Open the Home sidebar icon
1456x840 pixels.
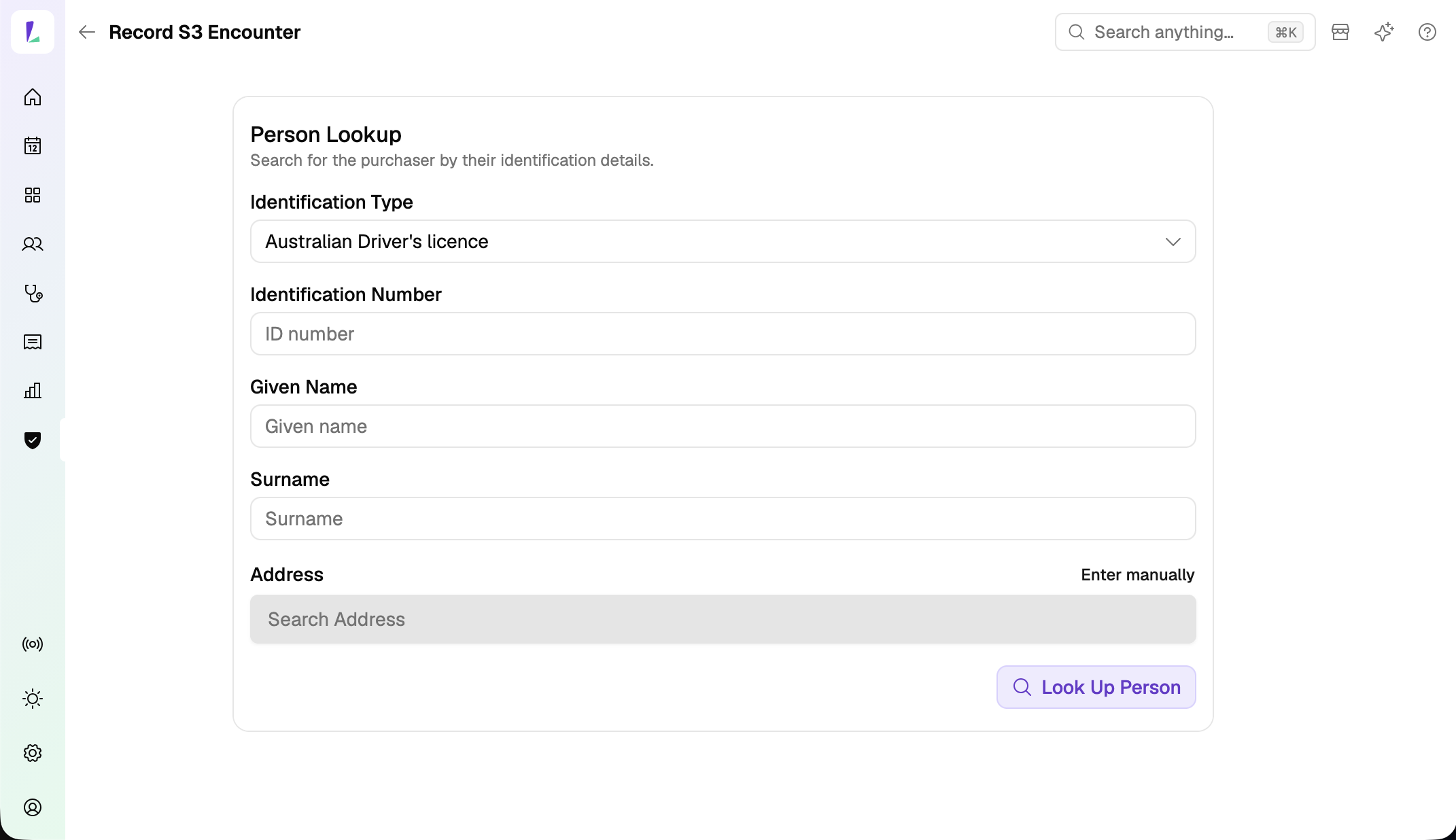click(33, 97)
